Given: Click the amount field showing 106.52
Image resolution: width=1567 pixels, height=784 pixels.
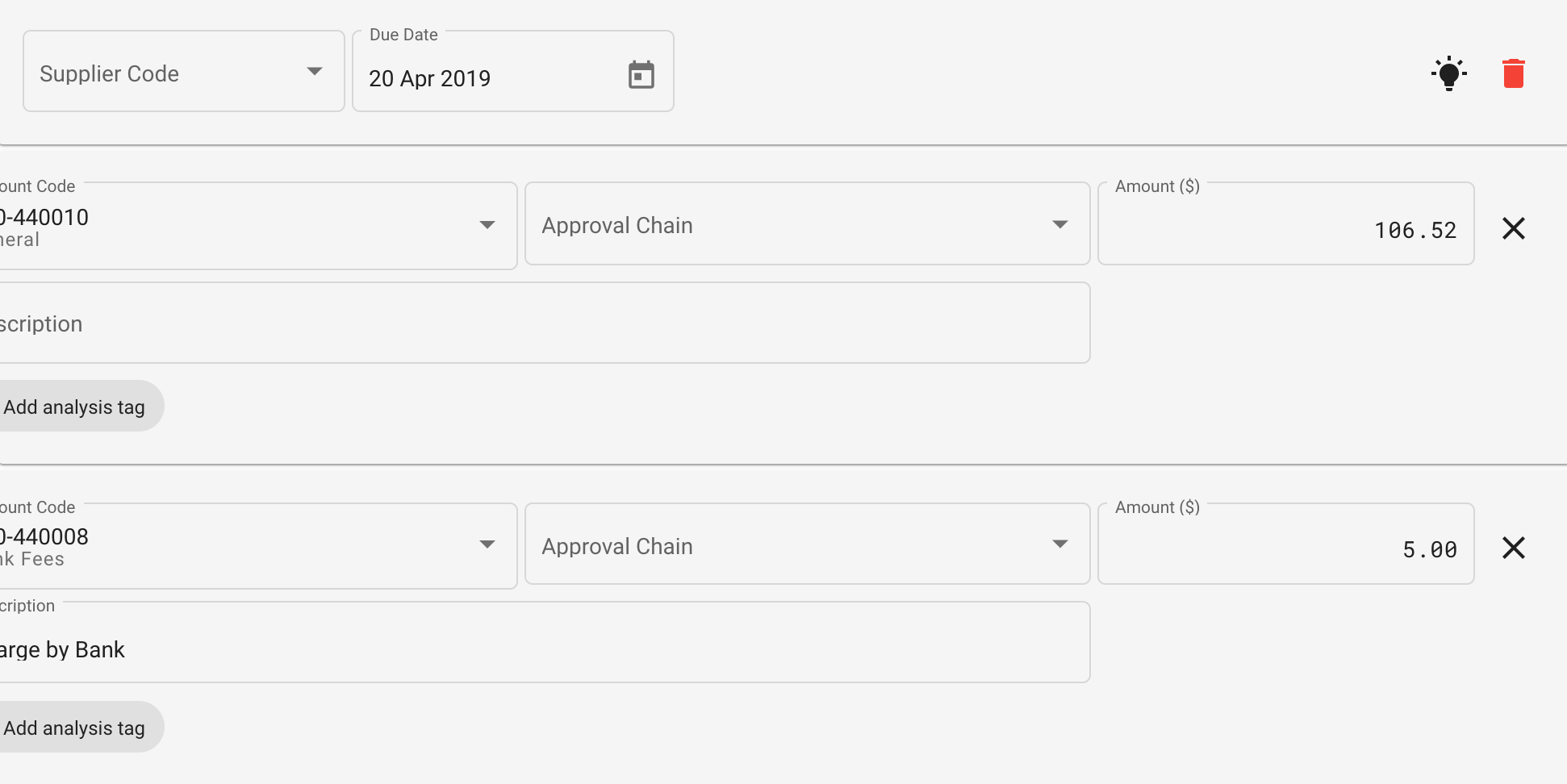Looking at the screenshot, I should tap(1285, 229).
